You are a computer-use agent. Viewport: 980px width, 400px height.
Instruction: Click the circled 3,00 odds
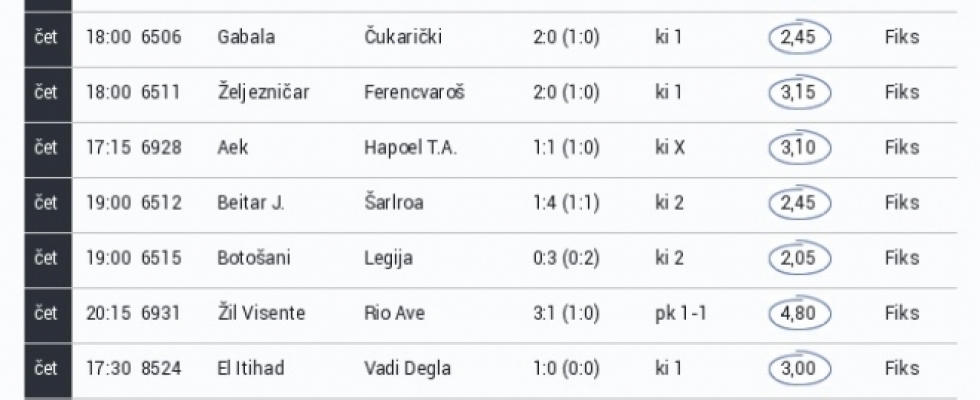coord(798,368)
